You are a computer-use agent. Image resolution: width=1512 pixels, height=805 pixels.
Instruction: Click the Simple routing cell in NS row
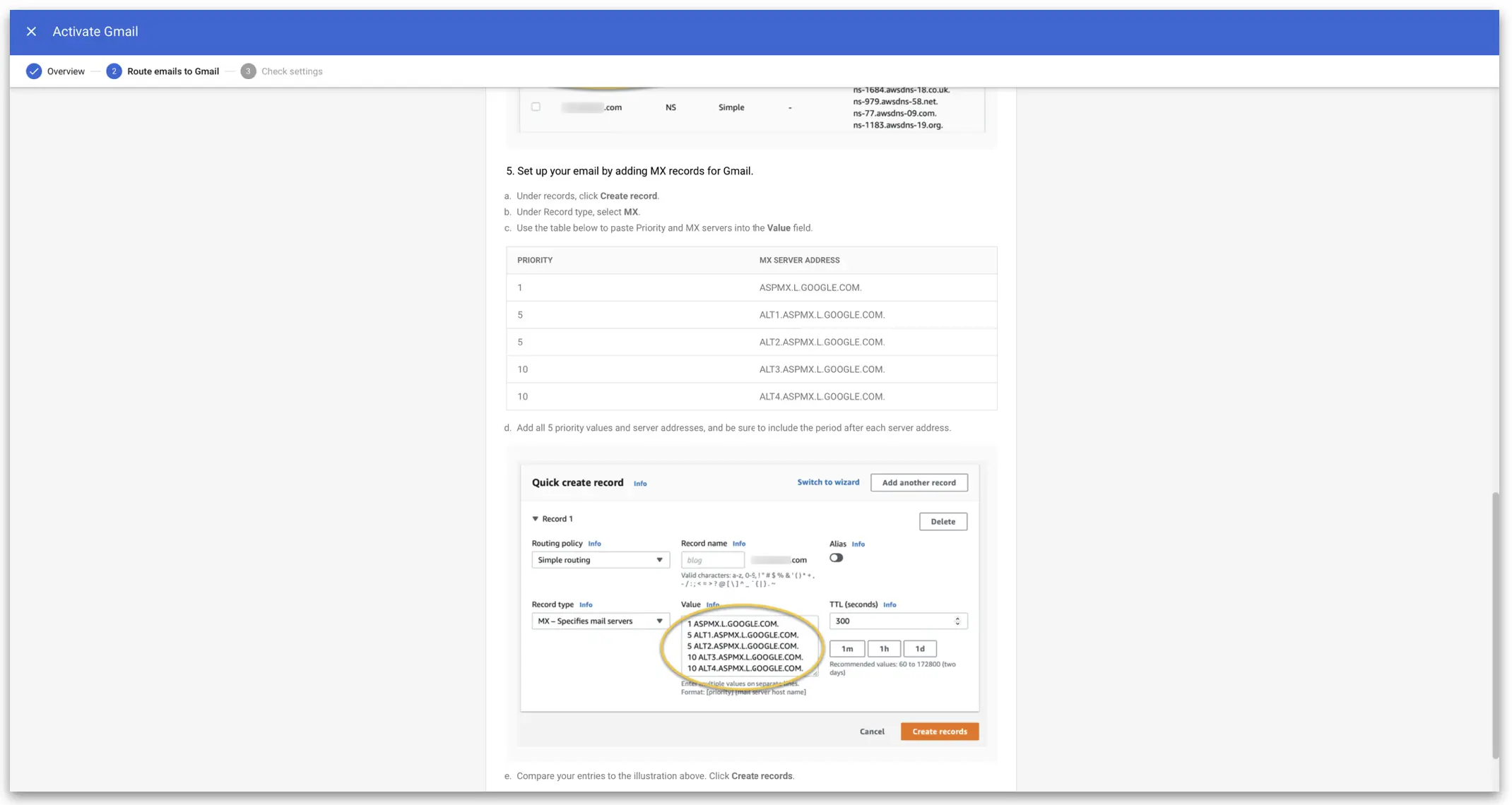tap(731, 107)
